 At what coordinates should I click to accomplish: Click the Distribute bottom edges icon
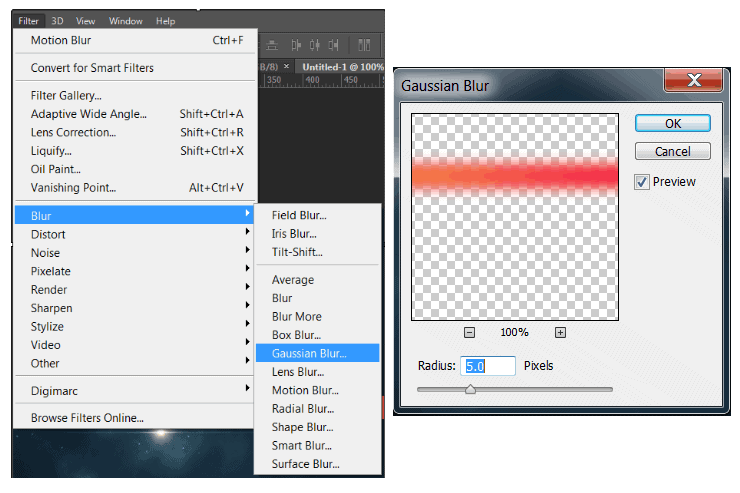click(272, 46)
